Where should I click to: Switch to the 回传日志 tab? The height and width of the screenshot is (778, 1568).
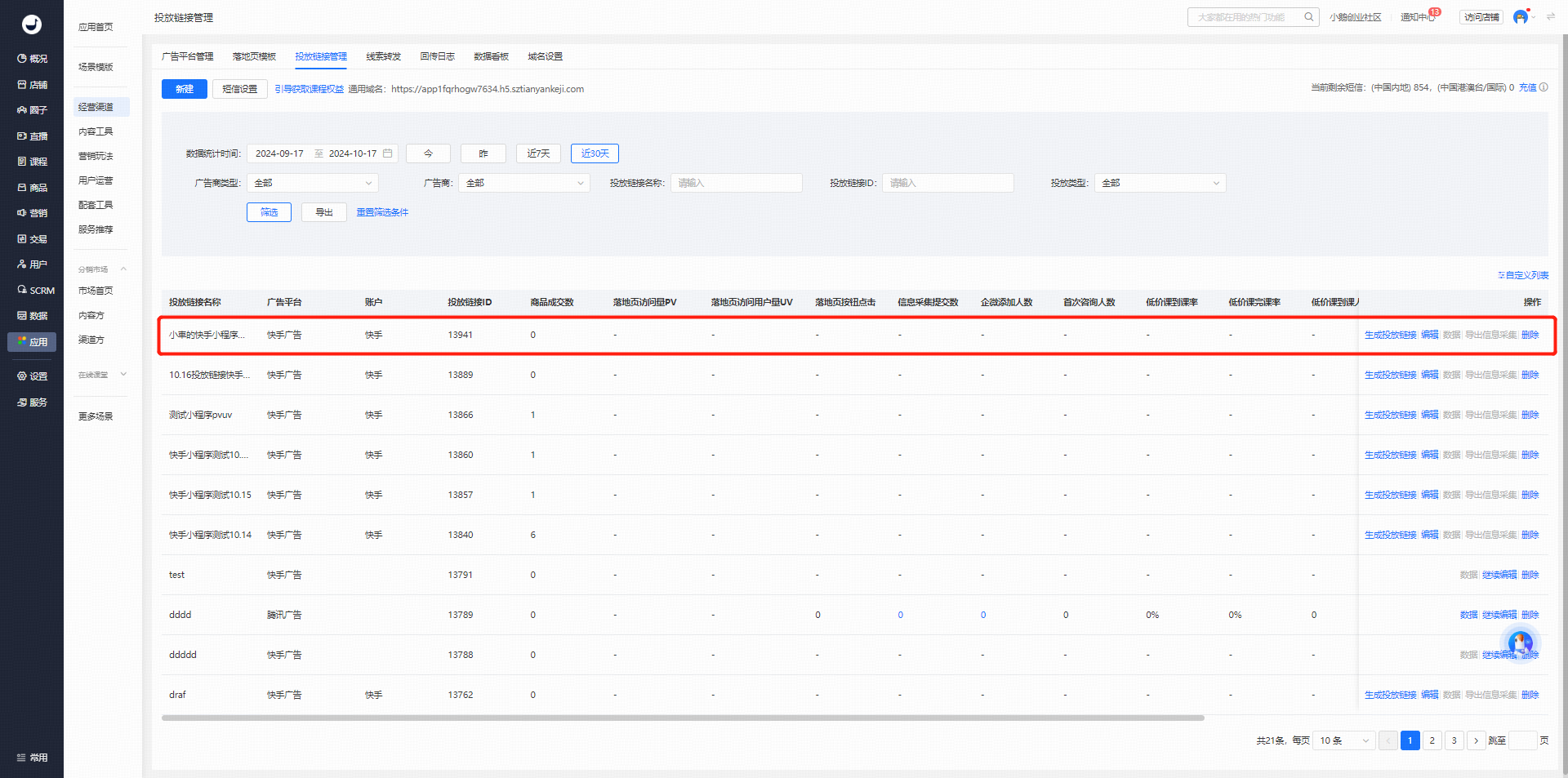click(x=438, y=56)
